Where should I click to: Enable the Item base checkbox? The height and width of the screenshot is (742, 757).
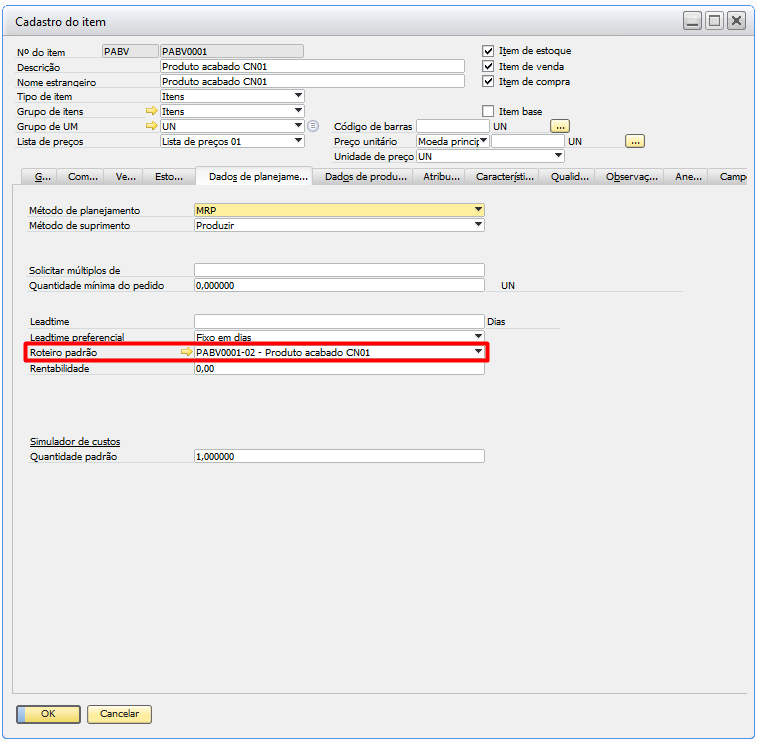[488, 111]
